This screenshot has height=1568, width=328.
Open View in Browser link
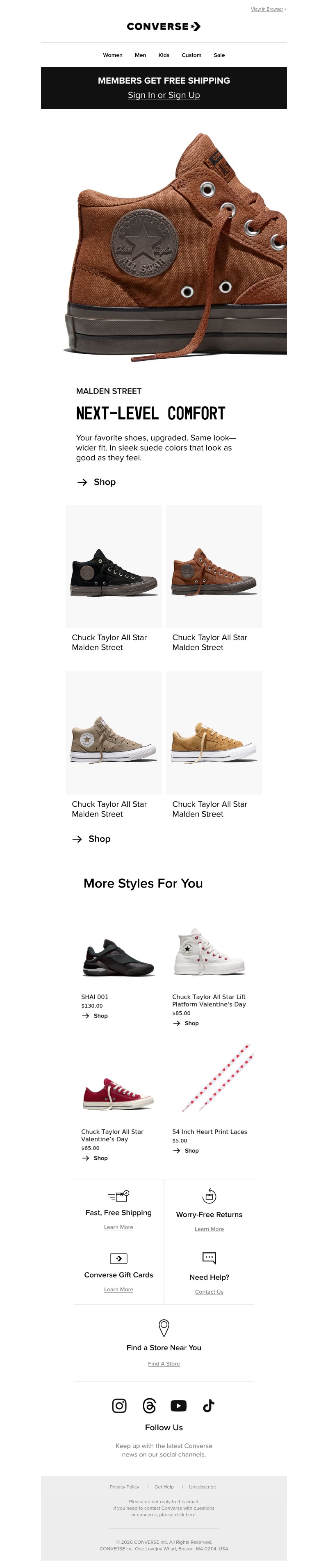[x=268, y=9]
